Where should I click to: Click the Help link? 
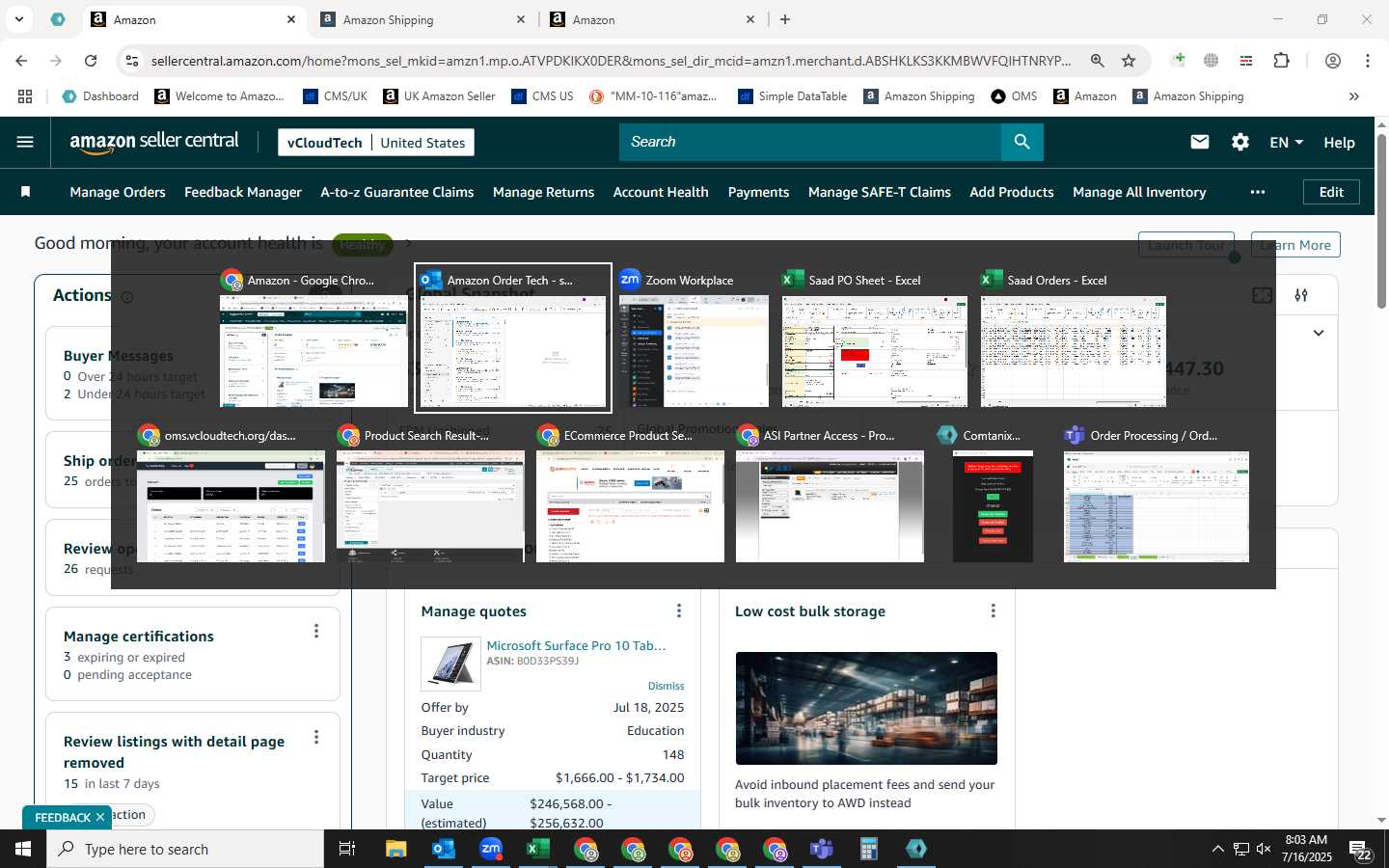1339,142
